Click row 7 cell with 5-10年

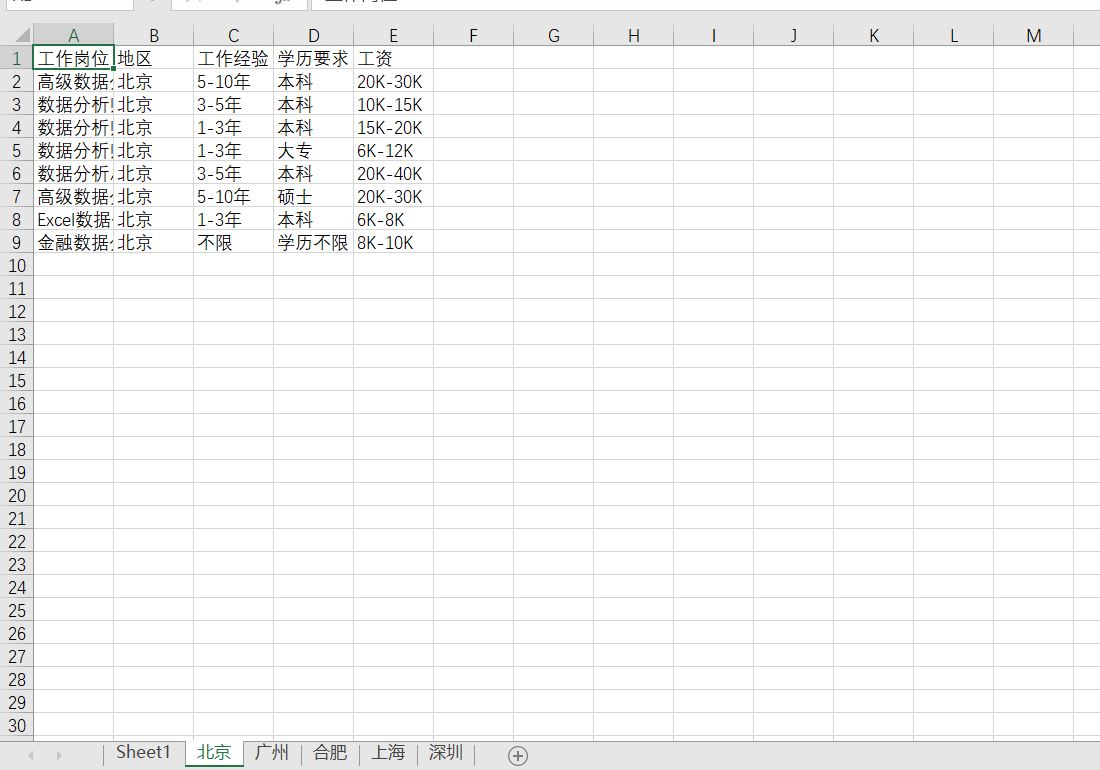234,196
